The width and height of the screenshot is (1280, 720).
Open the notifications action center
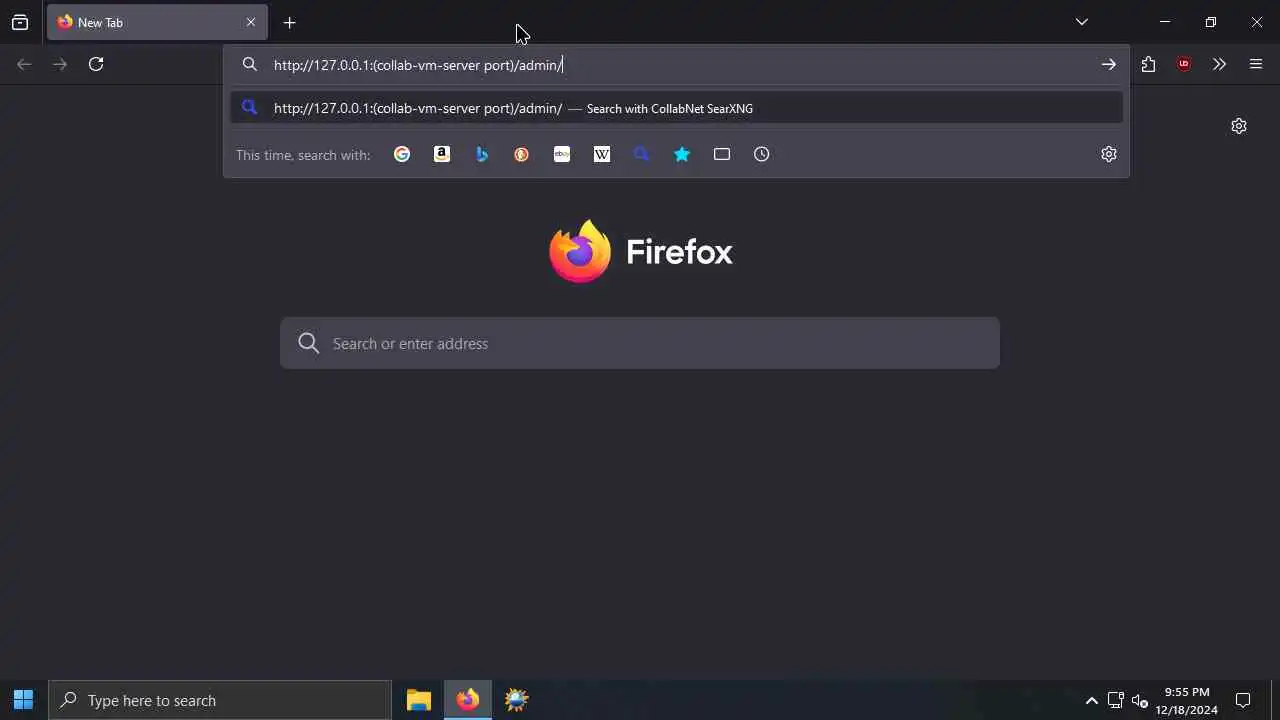point(1243,700)
